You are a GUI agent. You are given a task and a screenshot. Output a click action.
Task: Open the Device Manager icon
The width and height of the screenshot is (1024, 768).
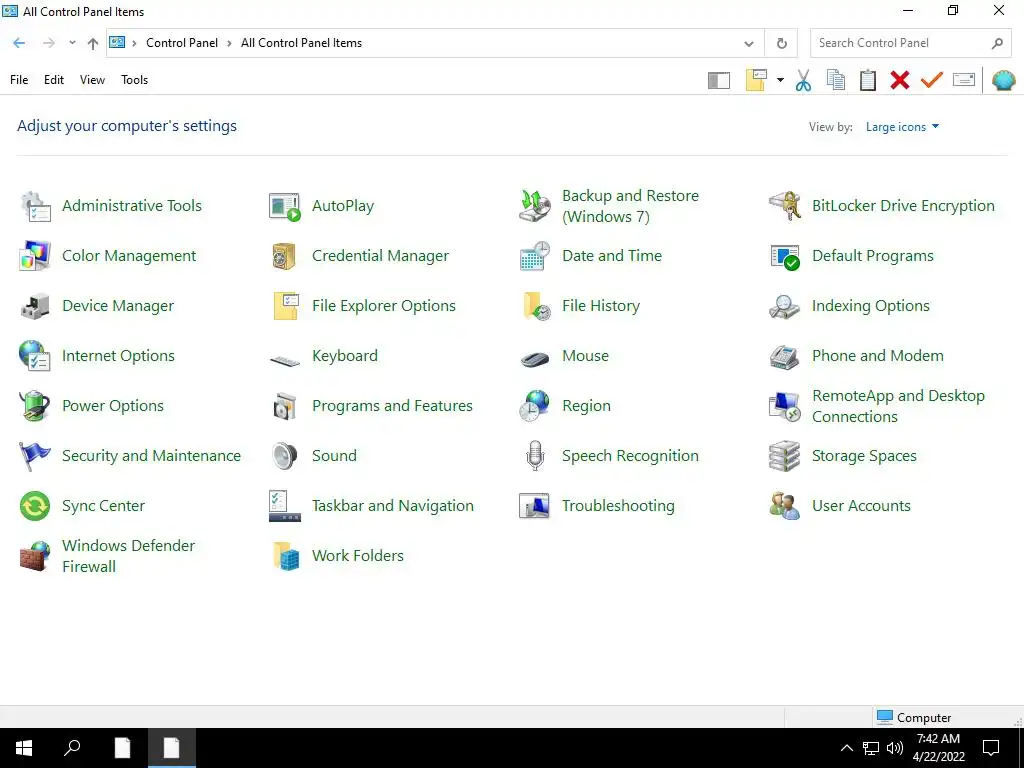[x=35, y=306]
